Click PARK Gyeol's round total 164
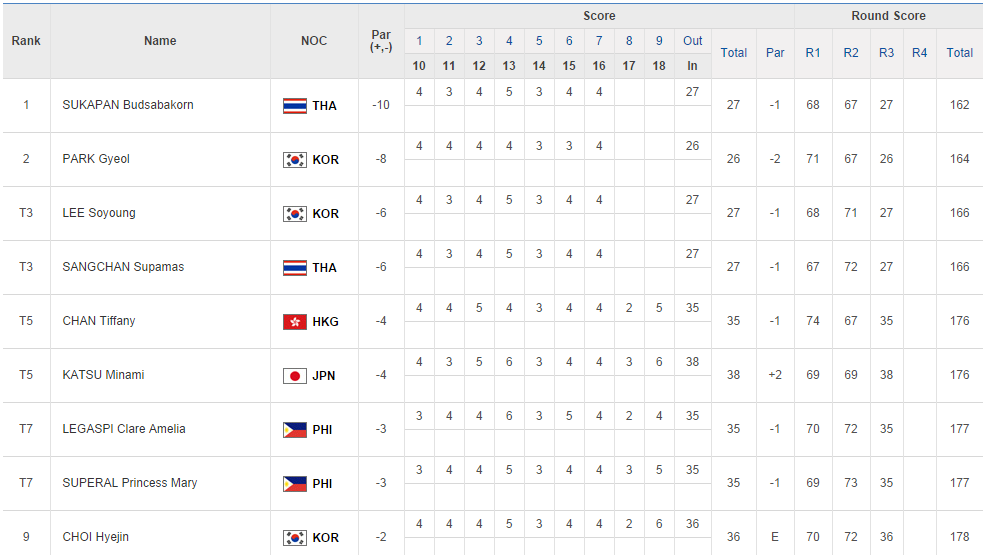995x555 pixels. 960,159
